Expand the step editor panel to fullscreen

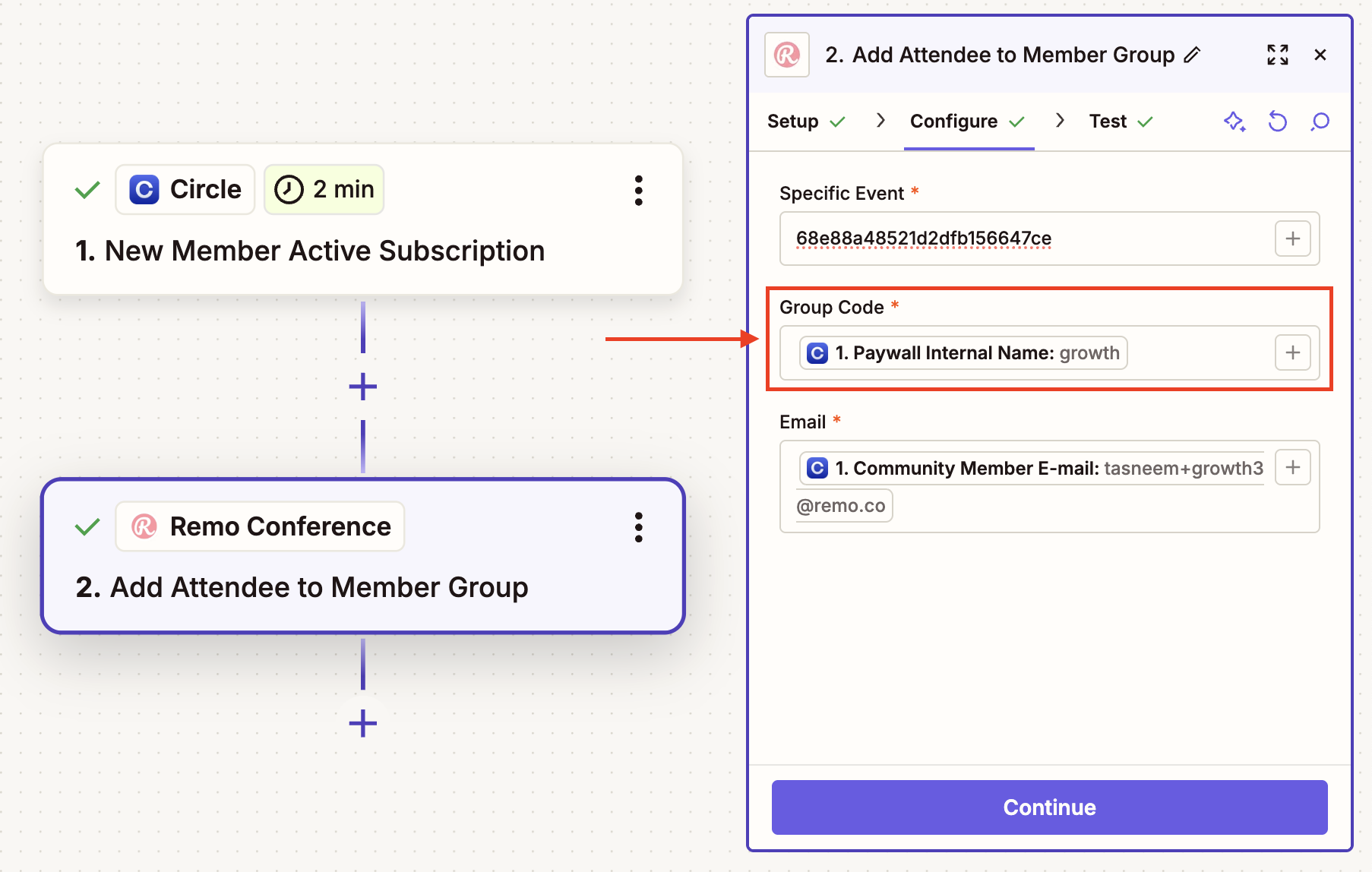point(1277,55)
